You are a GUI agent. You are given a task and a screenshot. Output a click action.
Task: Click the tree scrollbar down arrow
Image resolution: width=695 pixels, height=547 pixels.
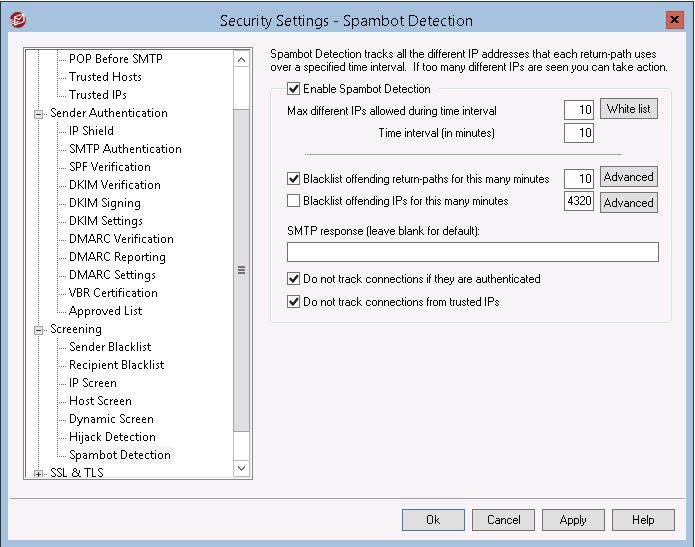[x=242, y=468]
